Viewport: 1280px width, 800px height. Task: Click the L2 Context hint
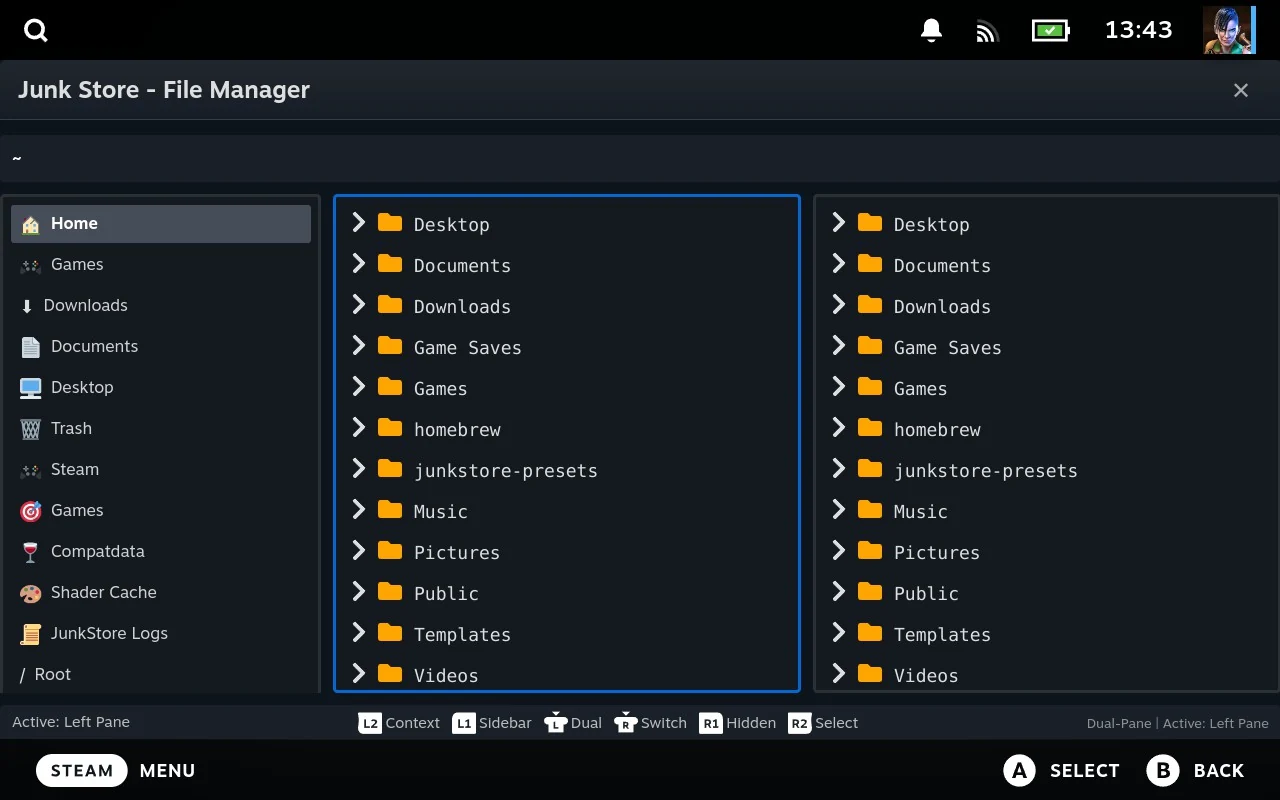click(x=399, y=723)
